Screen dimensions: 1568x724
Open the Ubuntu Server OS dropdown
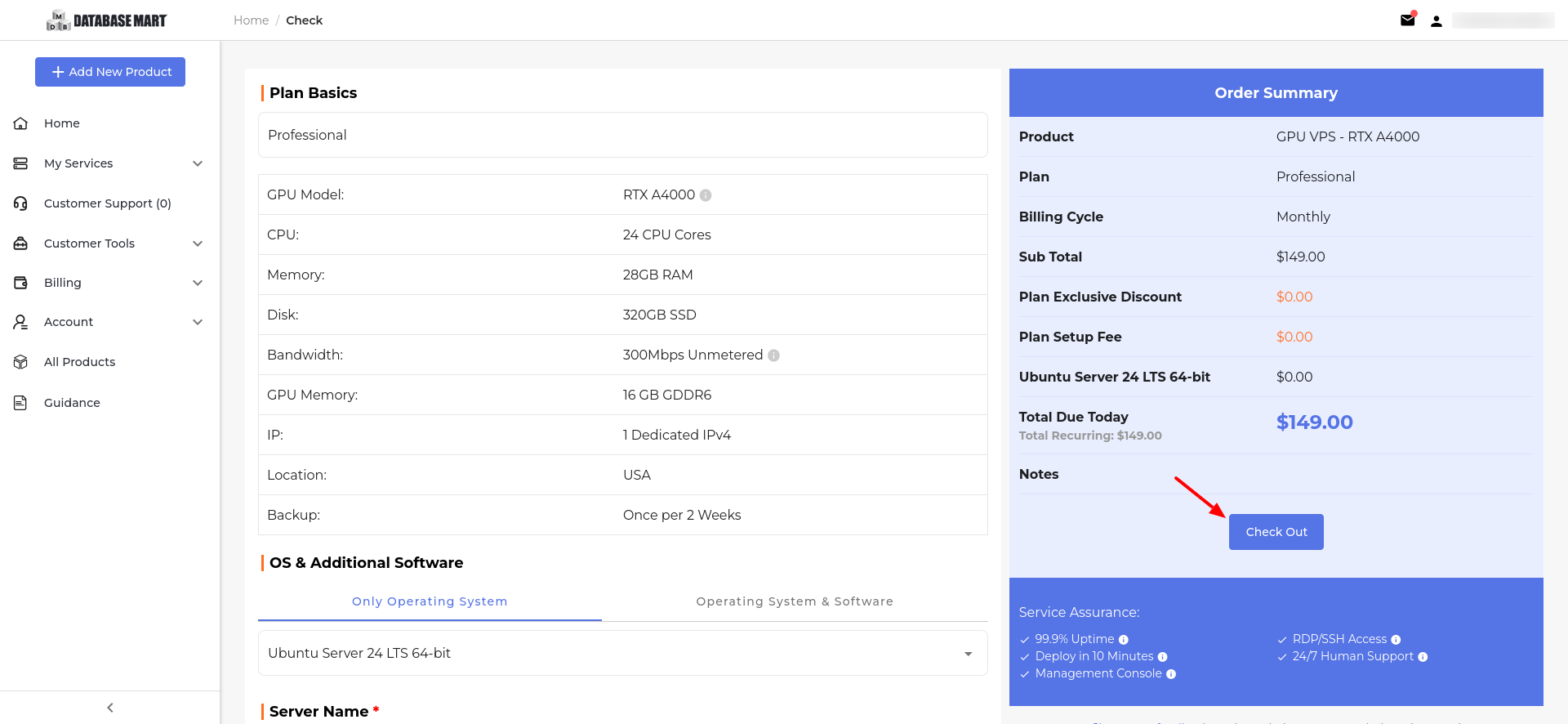click(x=622, y=653)
